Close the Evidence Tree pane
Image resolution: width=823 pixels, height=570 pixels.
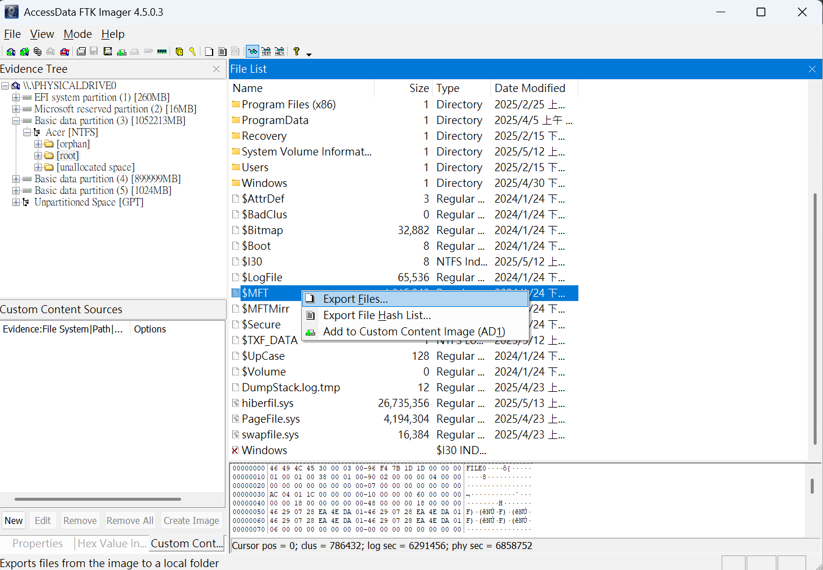[216, 69]
